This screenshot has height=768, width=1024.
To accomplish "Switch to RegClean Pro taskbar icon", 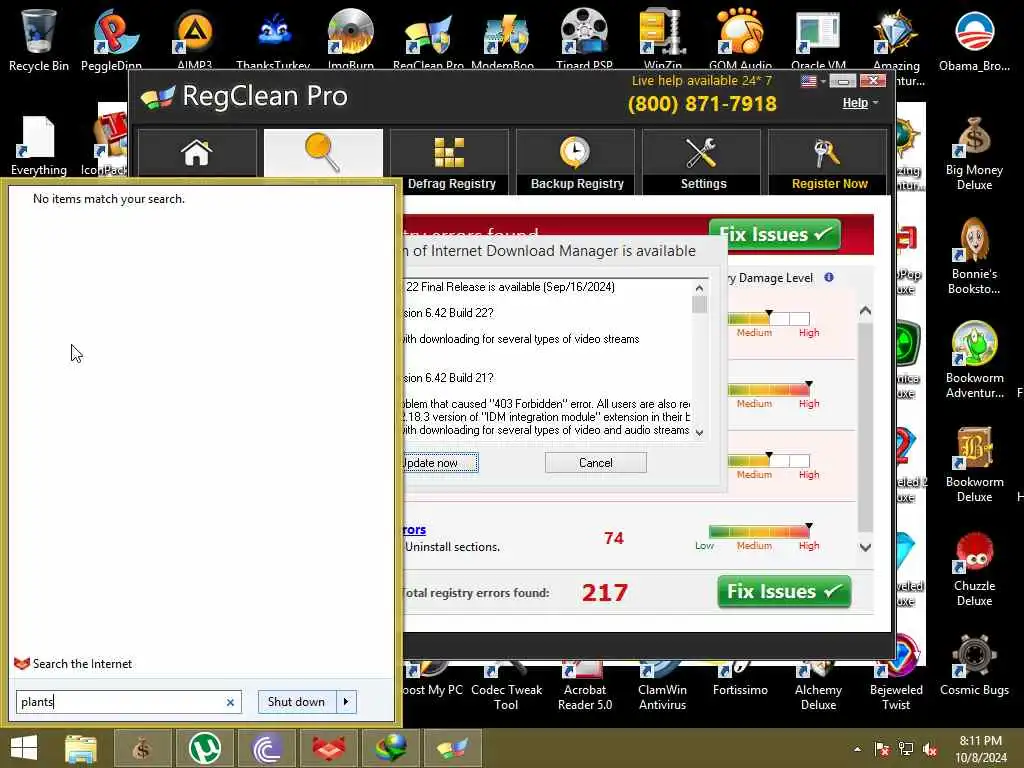I will click(452, 748).
